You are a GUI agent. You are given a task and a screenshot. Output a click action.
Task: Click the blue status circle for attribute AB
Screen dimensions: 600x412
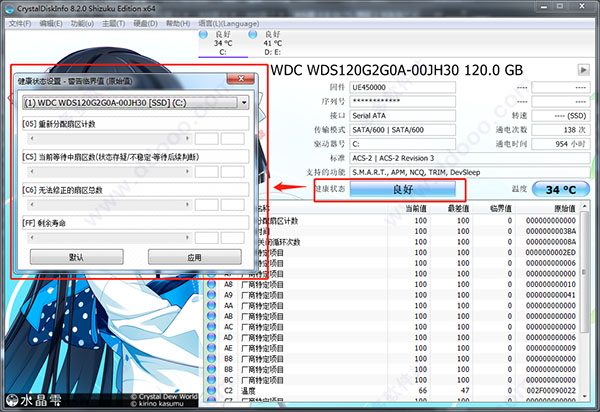pos(211,316)
